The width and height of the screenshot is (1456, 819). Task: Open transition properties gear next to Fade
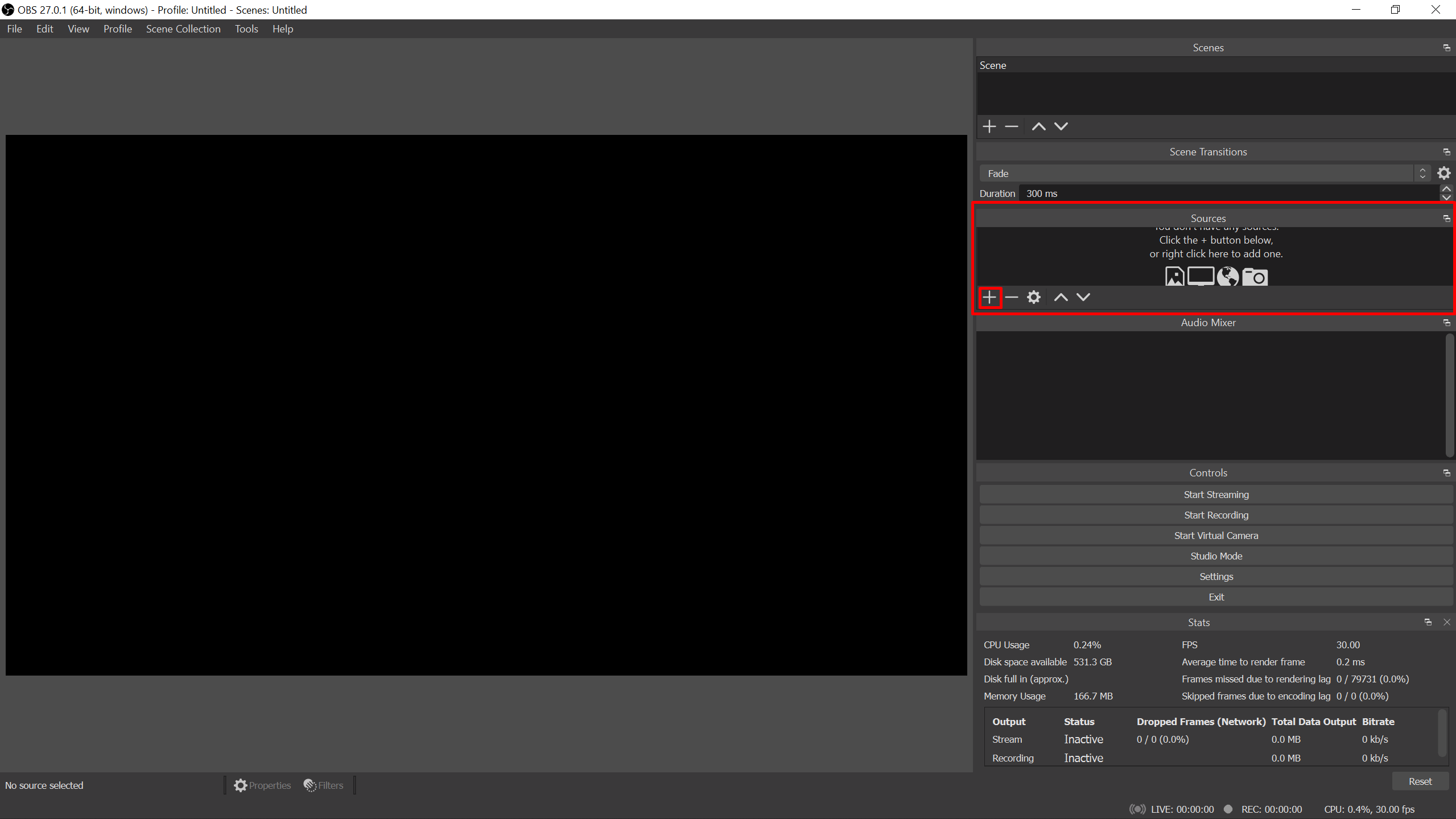(x=1444, y=173)
